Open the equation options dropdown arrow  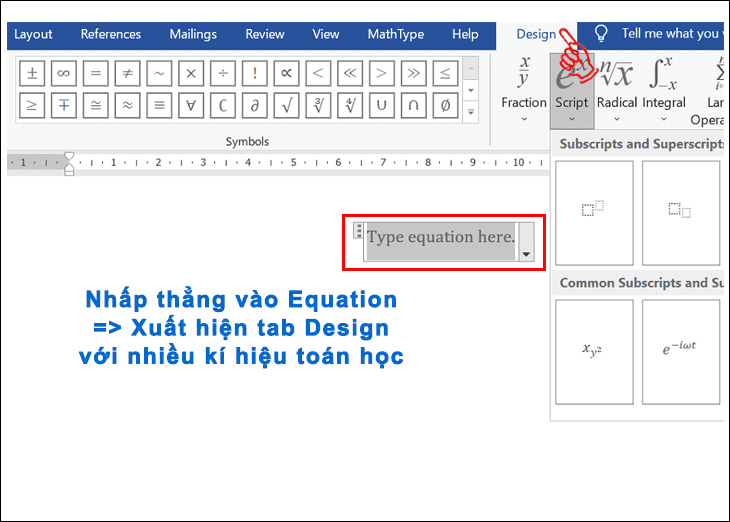click(526, 242)
